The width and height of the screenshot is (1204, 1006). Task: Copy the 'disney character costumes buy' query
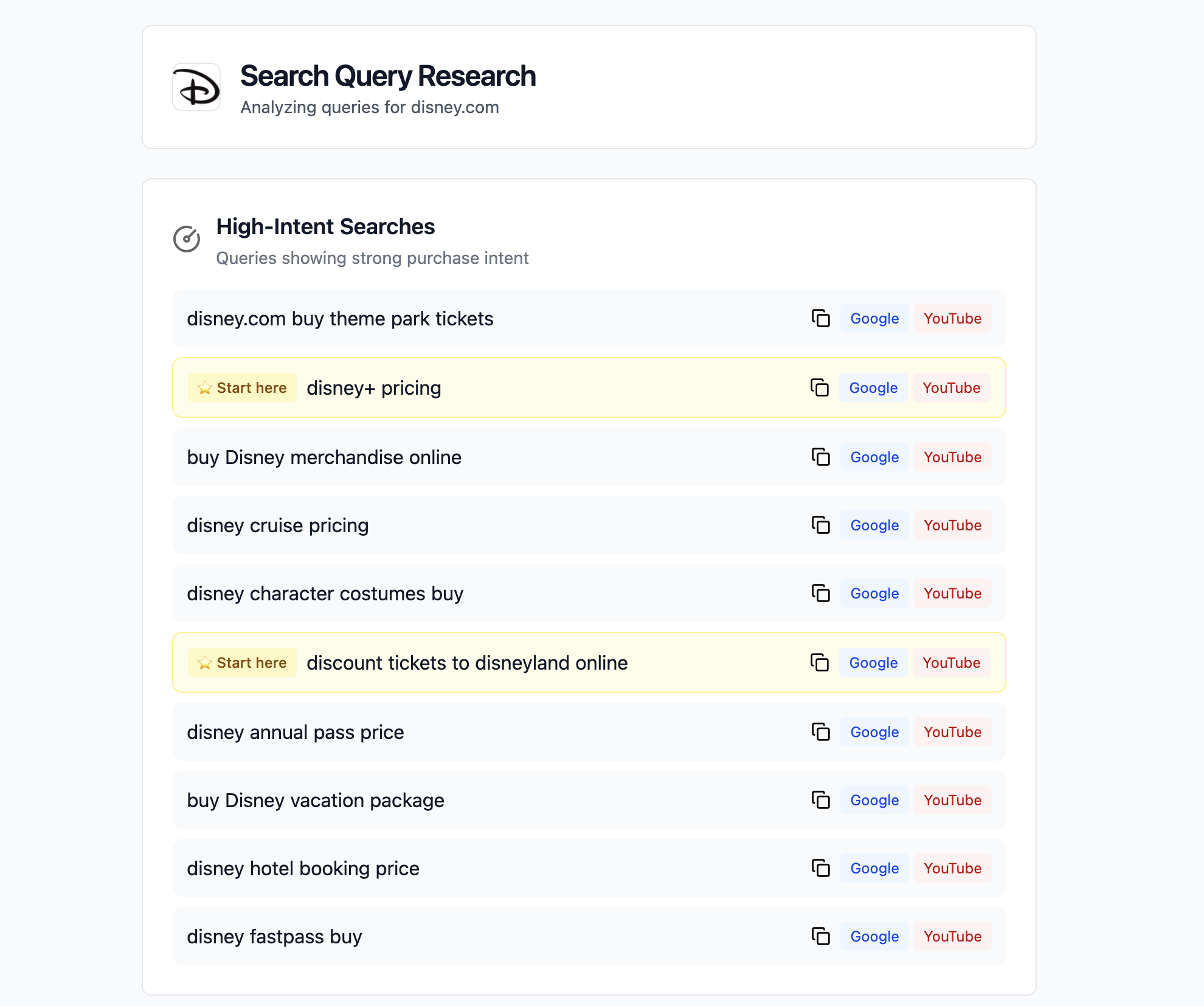[820, 593]
